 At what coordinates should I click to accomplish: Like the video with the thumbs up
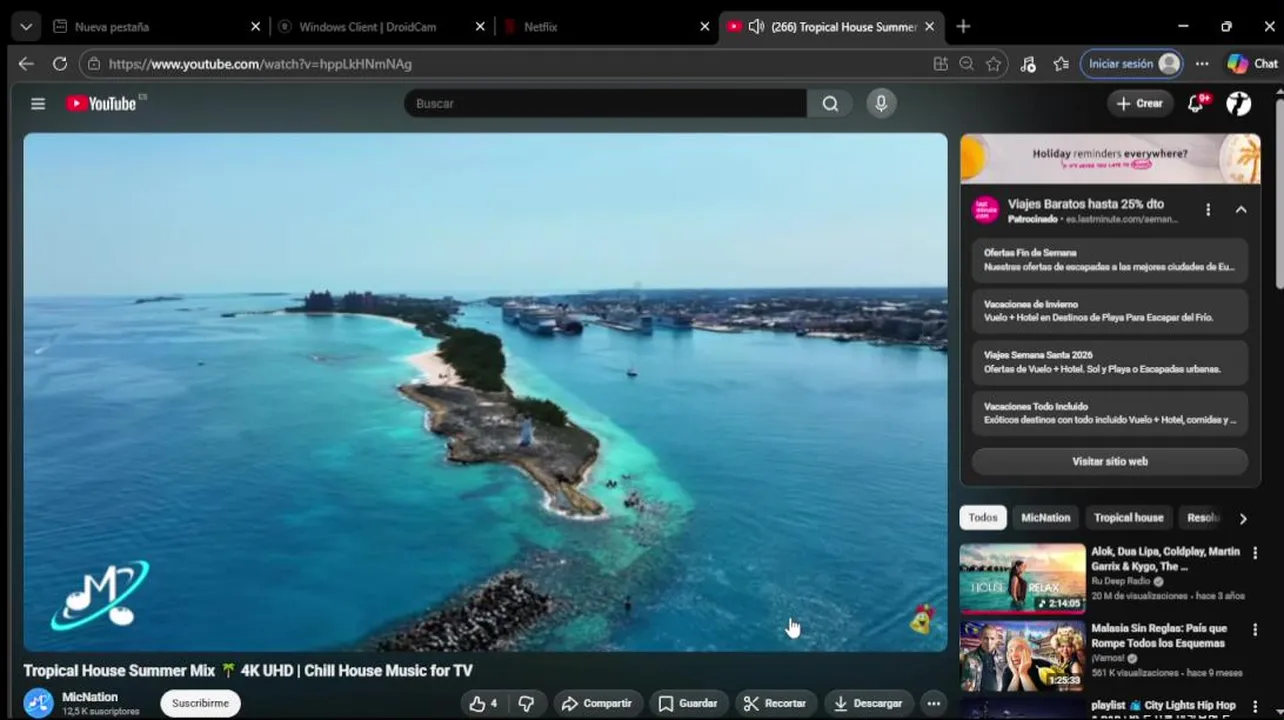(483, 703)
